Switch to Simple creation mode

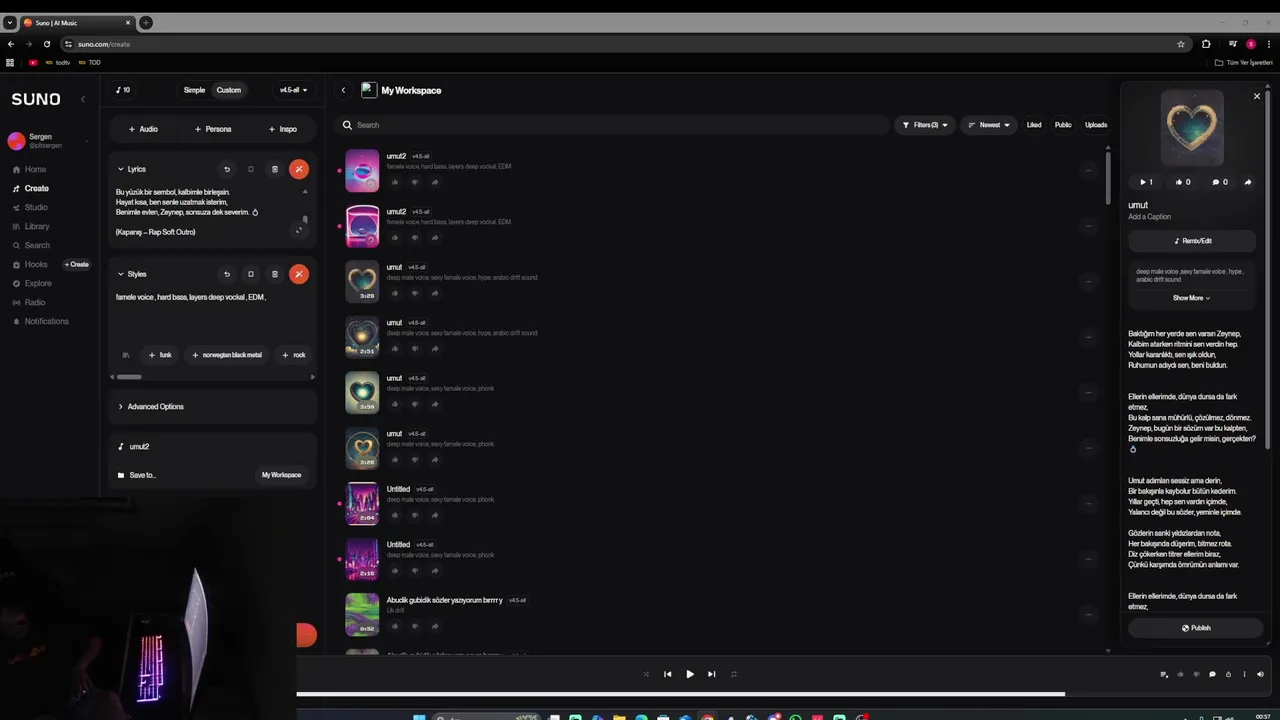click(x=194, y=90)
